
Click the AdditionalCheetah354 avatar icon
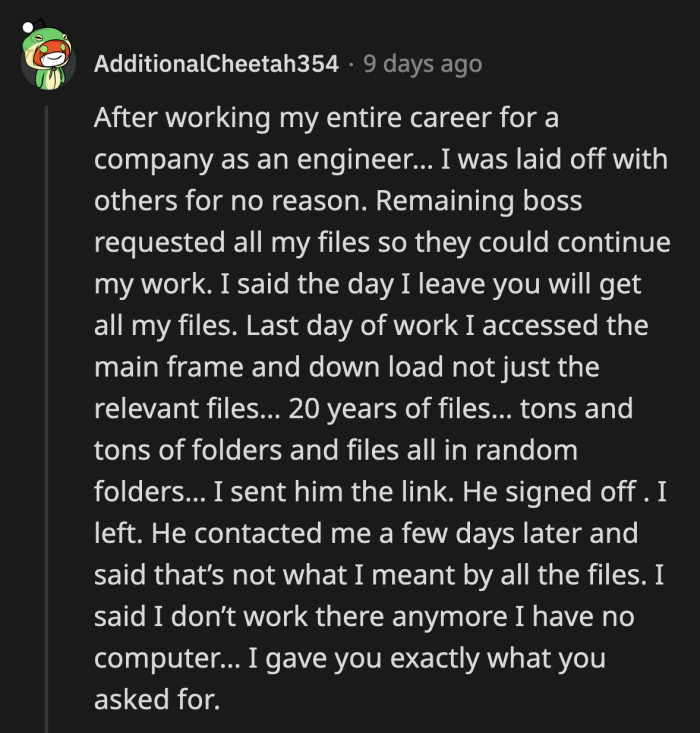pos(45,62)
